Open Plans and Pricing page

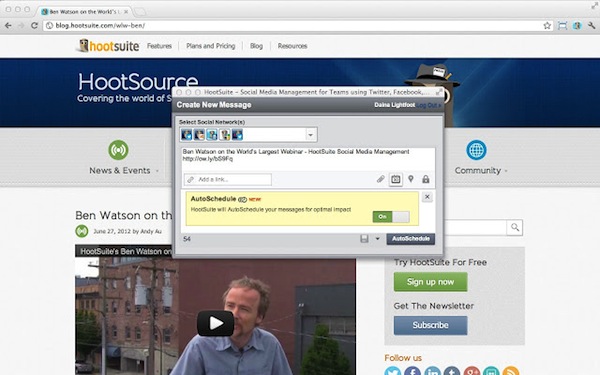(210, 46)
